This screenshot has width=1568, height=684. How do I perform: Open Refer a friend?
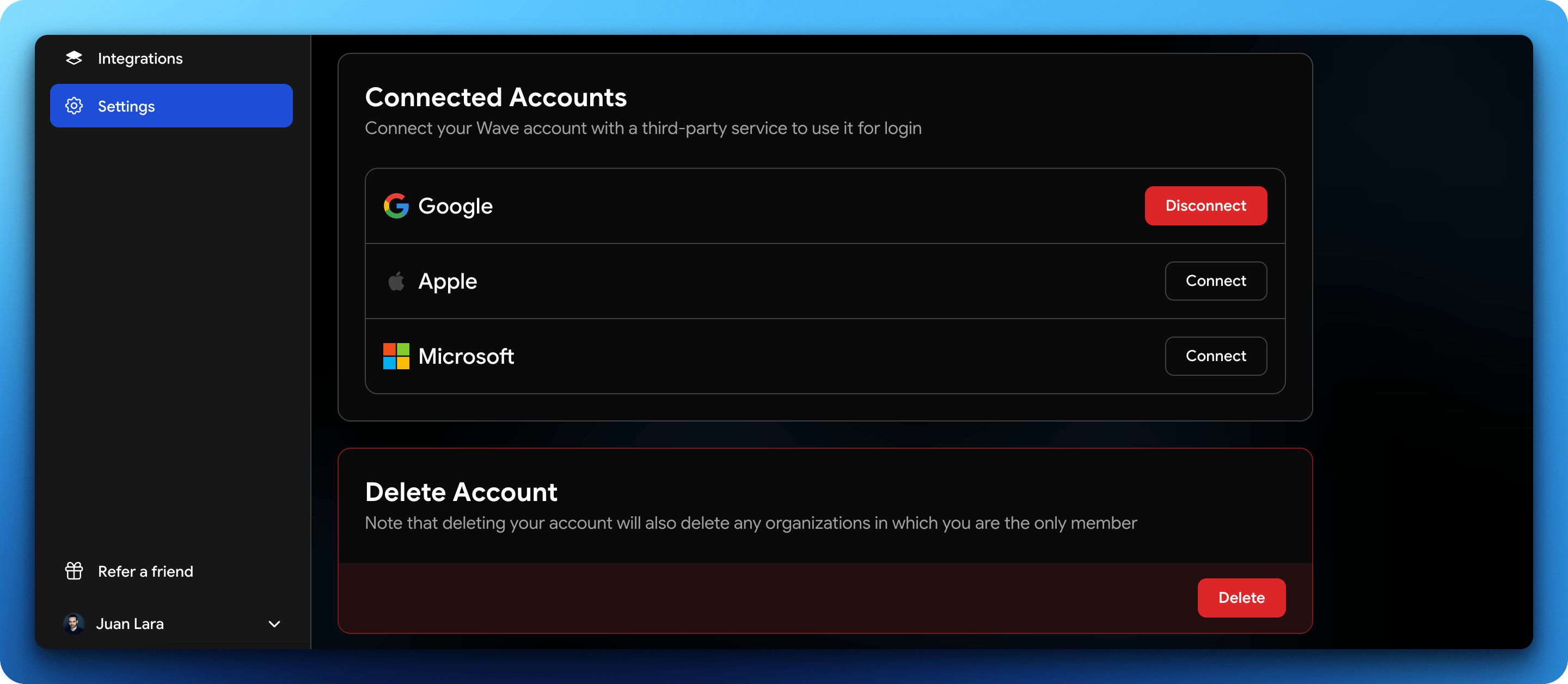point(171,571)
